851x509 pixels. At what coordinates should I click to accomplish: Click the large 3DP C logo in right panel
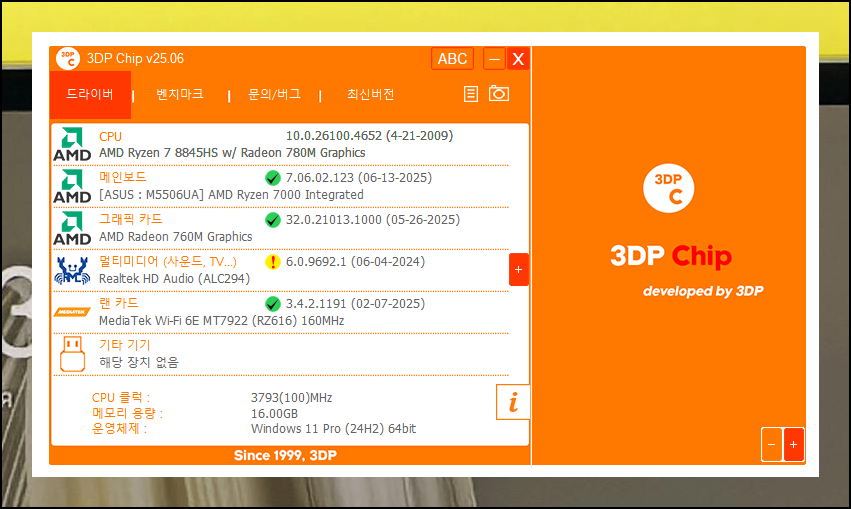[x=669, y=188]
